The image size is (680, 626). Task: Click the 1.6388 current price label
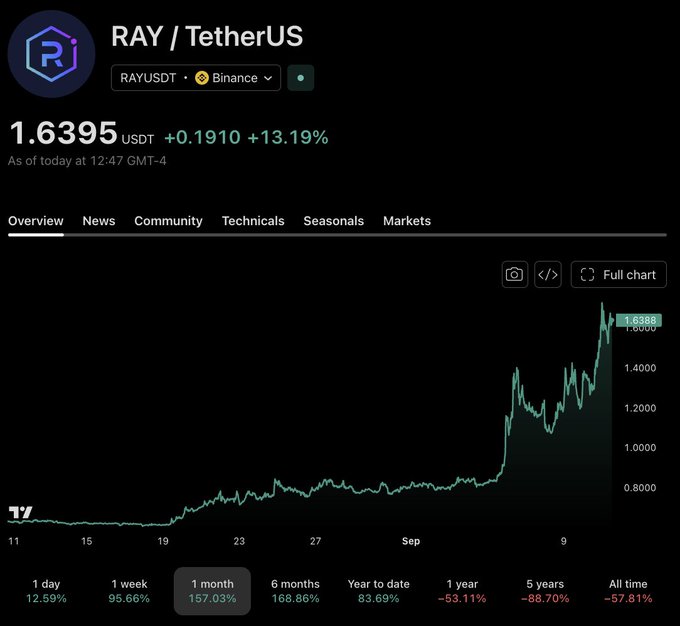click(639, 320)
